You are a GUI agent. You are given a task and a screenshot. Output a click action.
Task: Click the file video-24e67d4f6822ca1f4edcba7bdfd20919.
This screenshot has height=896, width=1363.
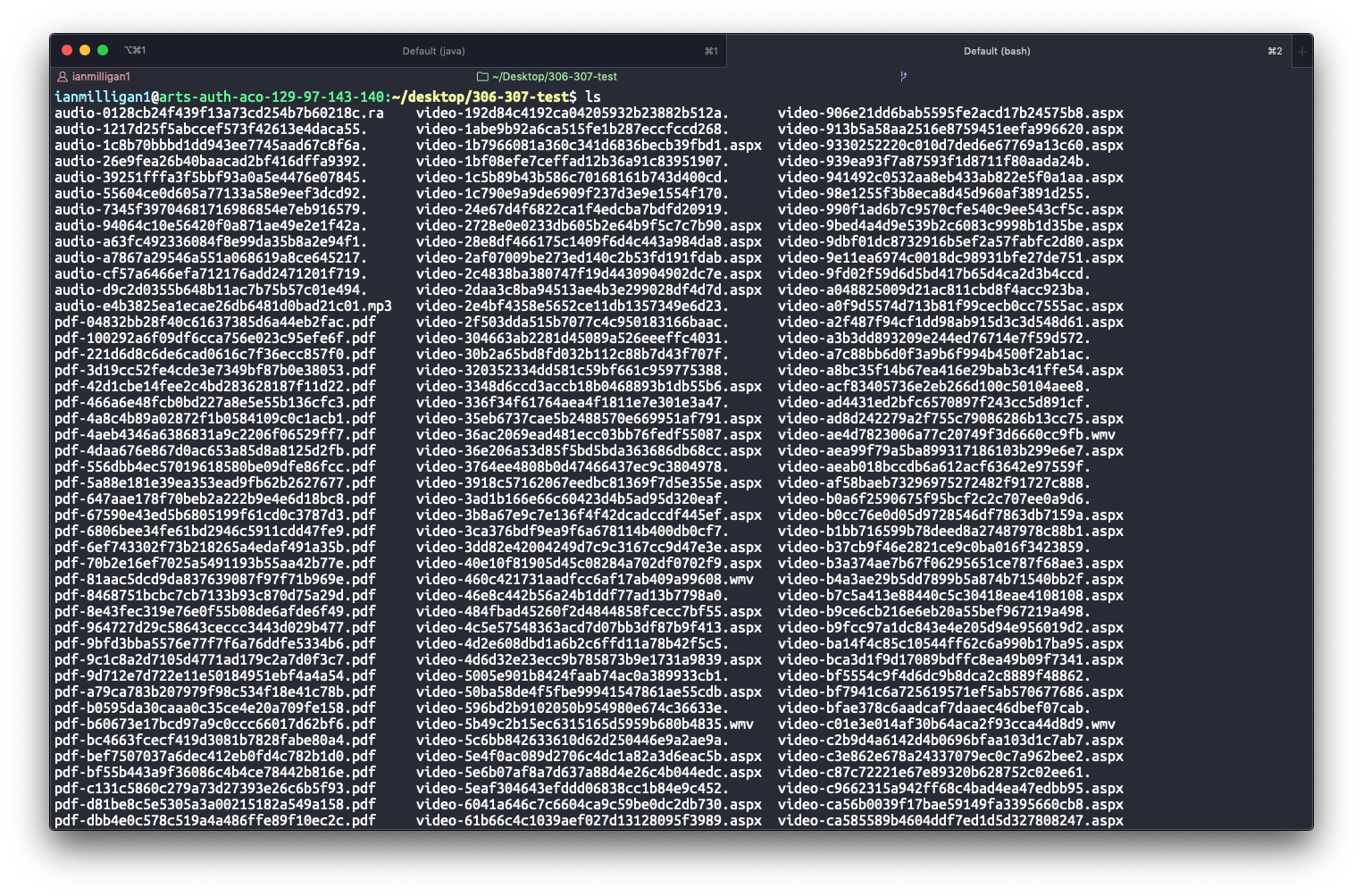tap(573, 210)
